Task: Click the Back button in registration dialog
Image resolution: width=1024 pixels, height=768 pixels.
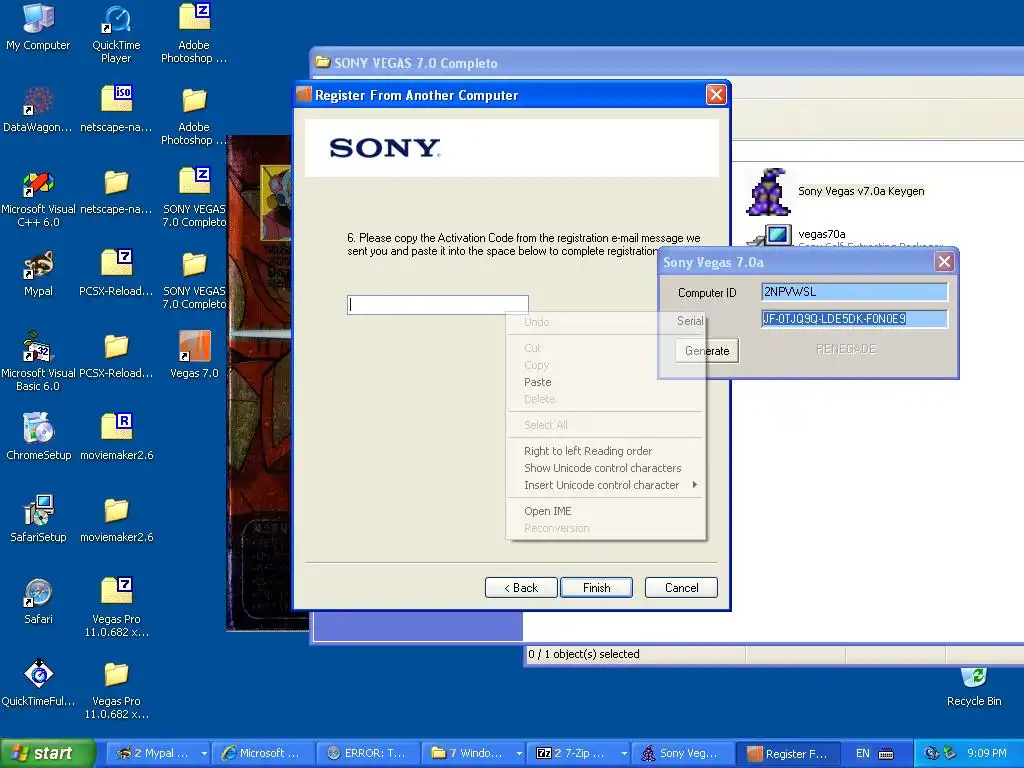Action: [x=521, y=588]
